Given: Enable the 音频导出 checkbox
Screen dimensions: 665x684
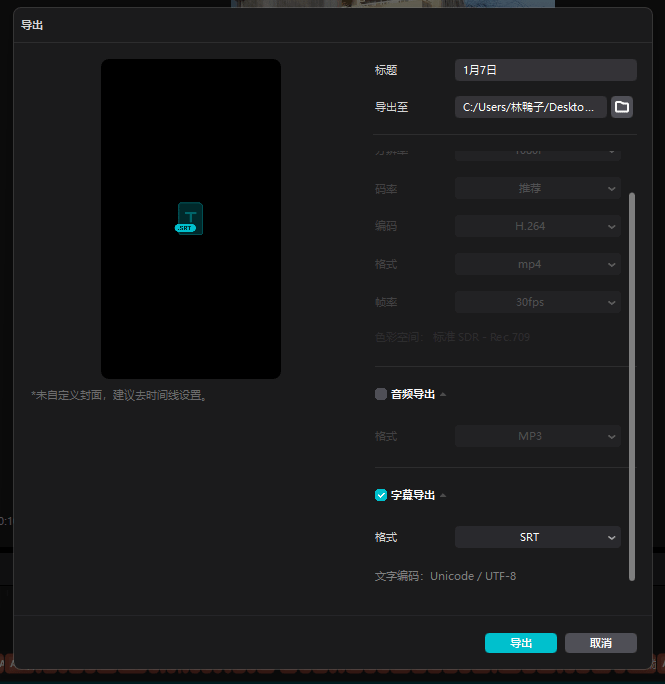Looking at the screenshot, I should pos(381,394).
